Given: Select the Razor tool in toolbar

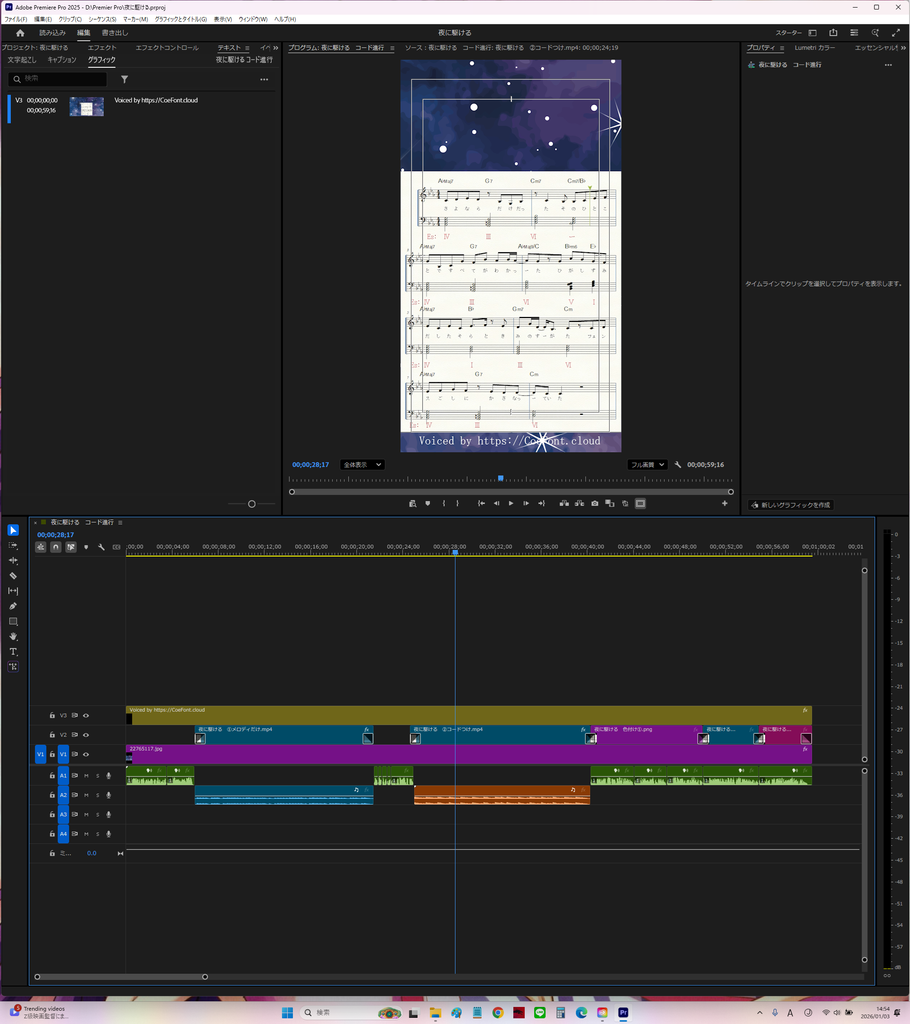Looking at the screenshot, I should pos(13,576).
